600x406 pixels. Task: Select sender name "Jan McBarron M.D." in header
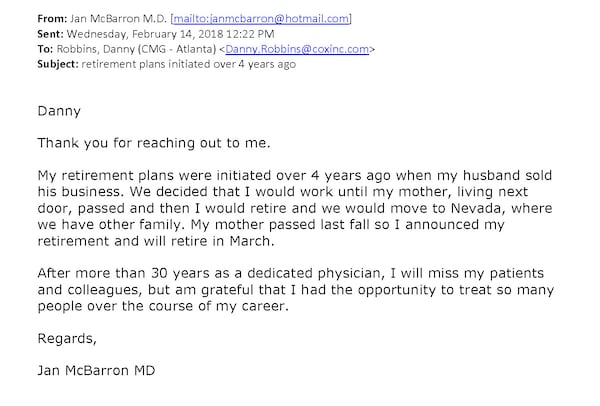pos(104,18)
